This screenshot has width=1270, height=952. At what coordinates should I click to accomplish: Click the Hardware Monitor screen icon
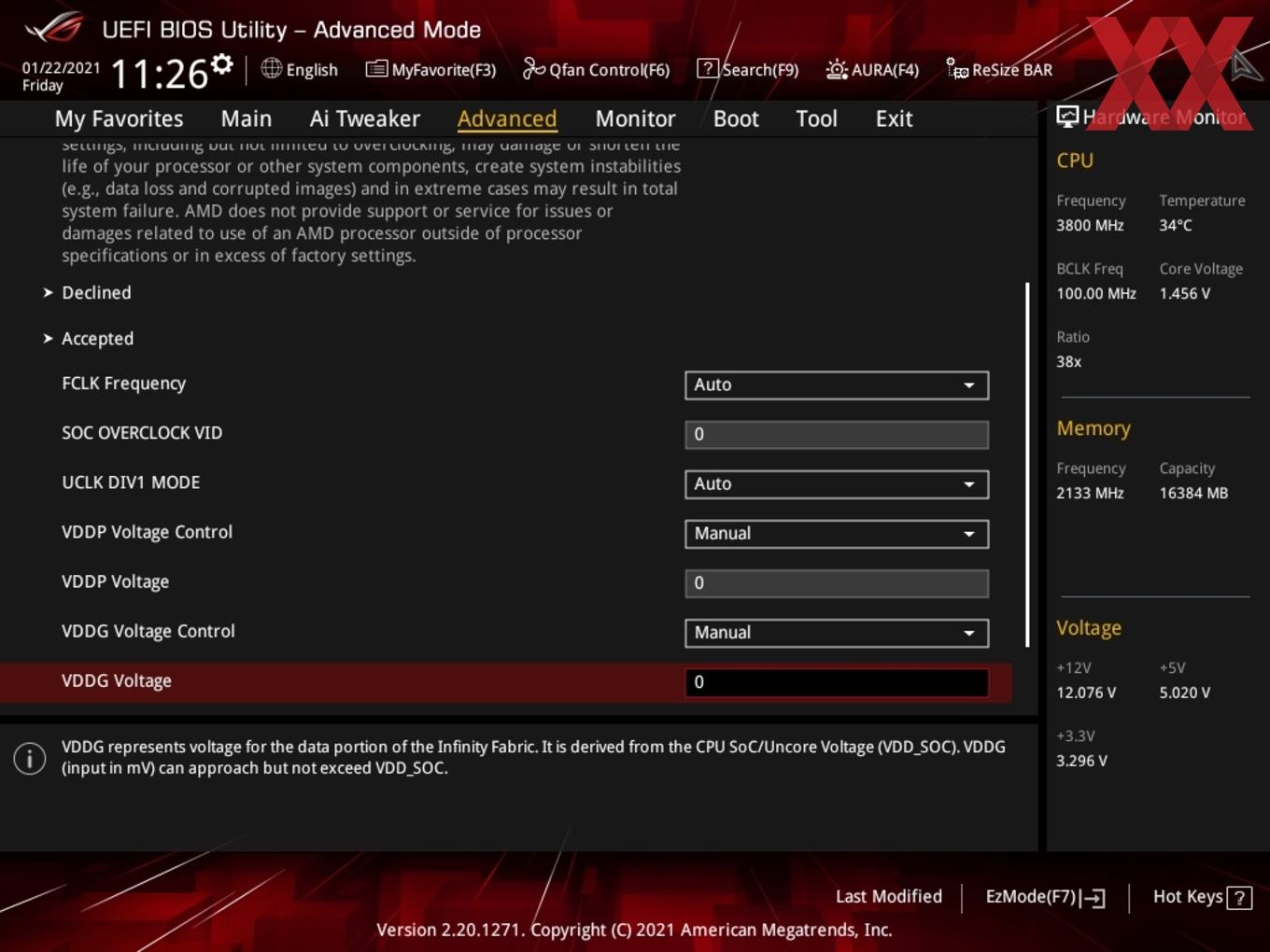[1067, 117]
